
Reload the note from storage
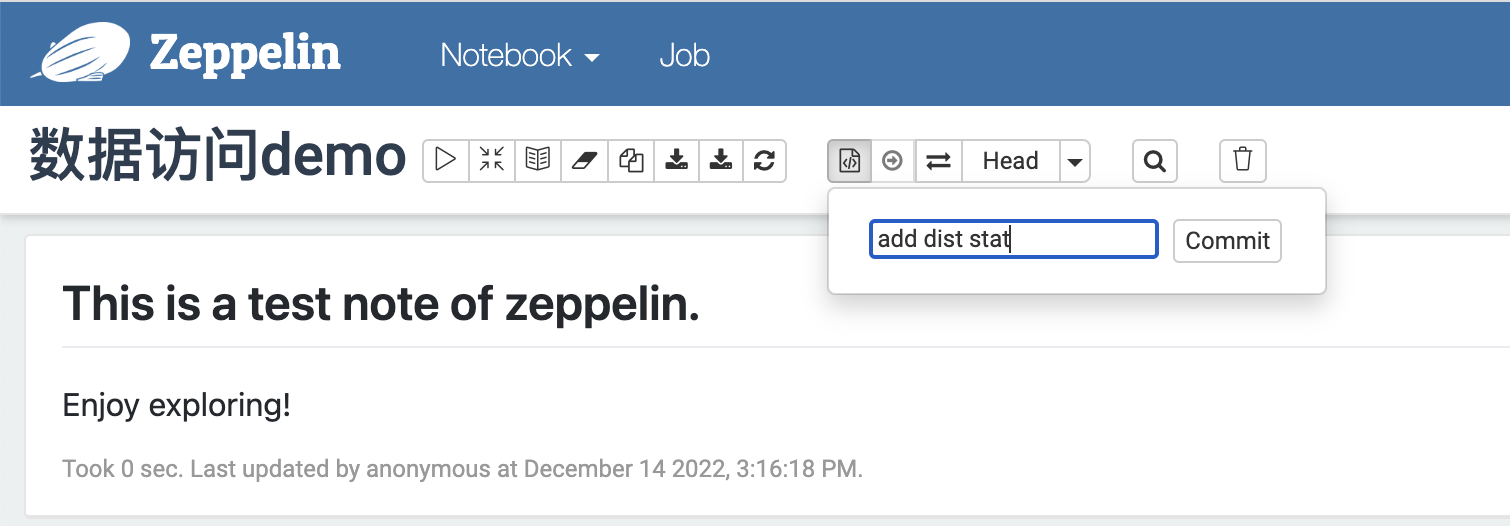(x=764, y=160)
